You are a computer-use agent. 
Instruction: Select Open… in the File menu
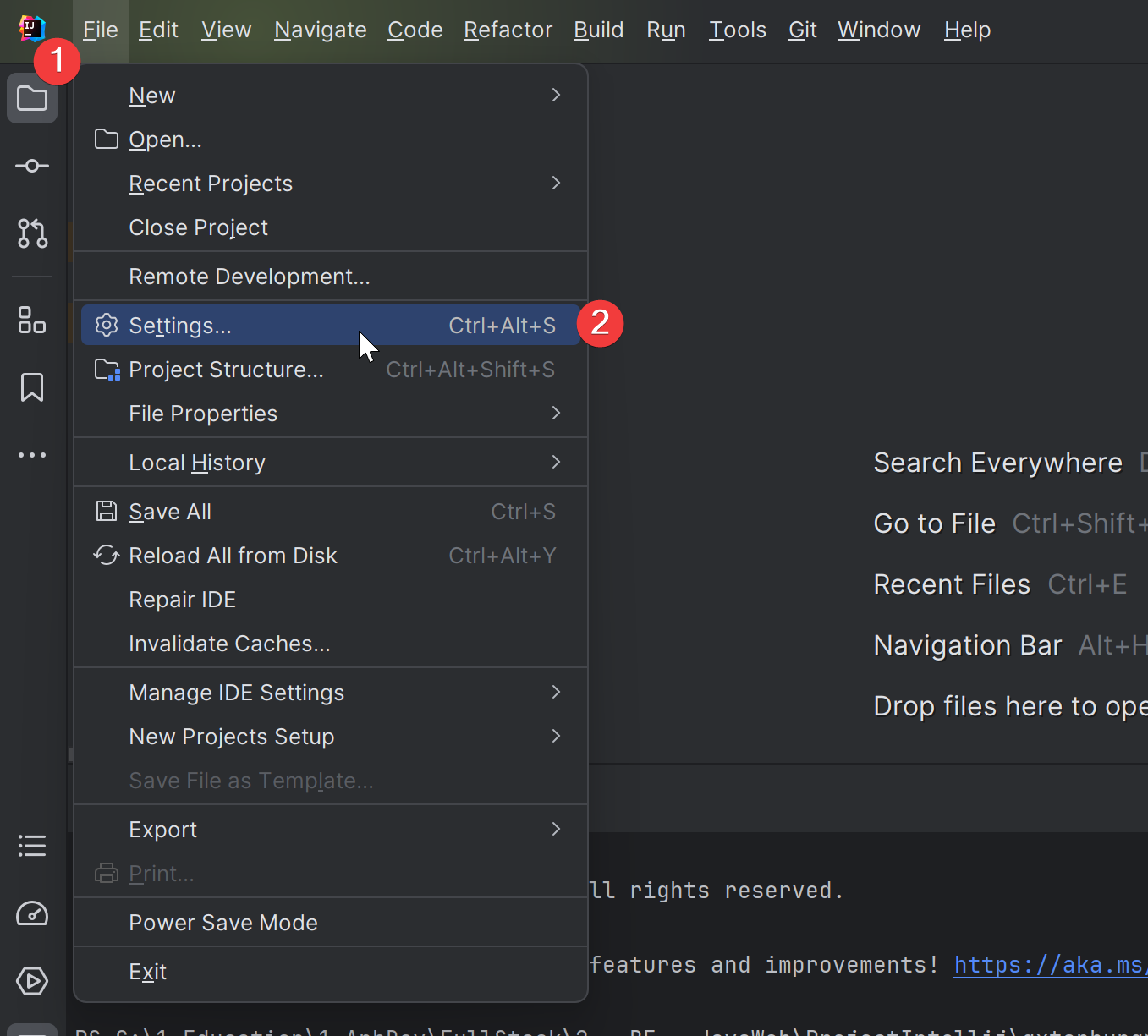[x=331, y=139]
